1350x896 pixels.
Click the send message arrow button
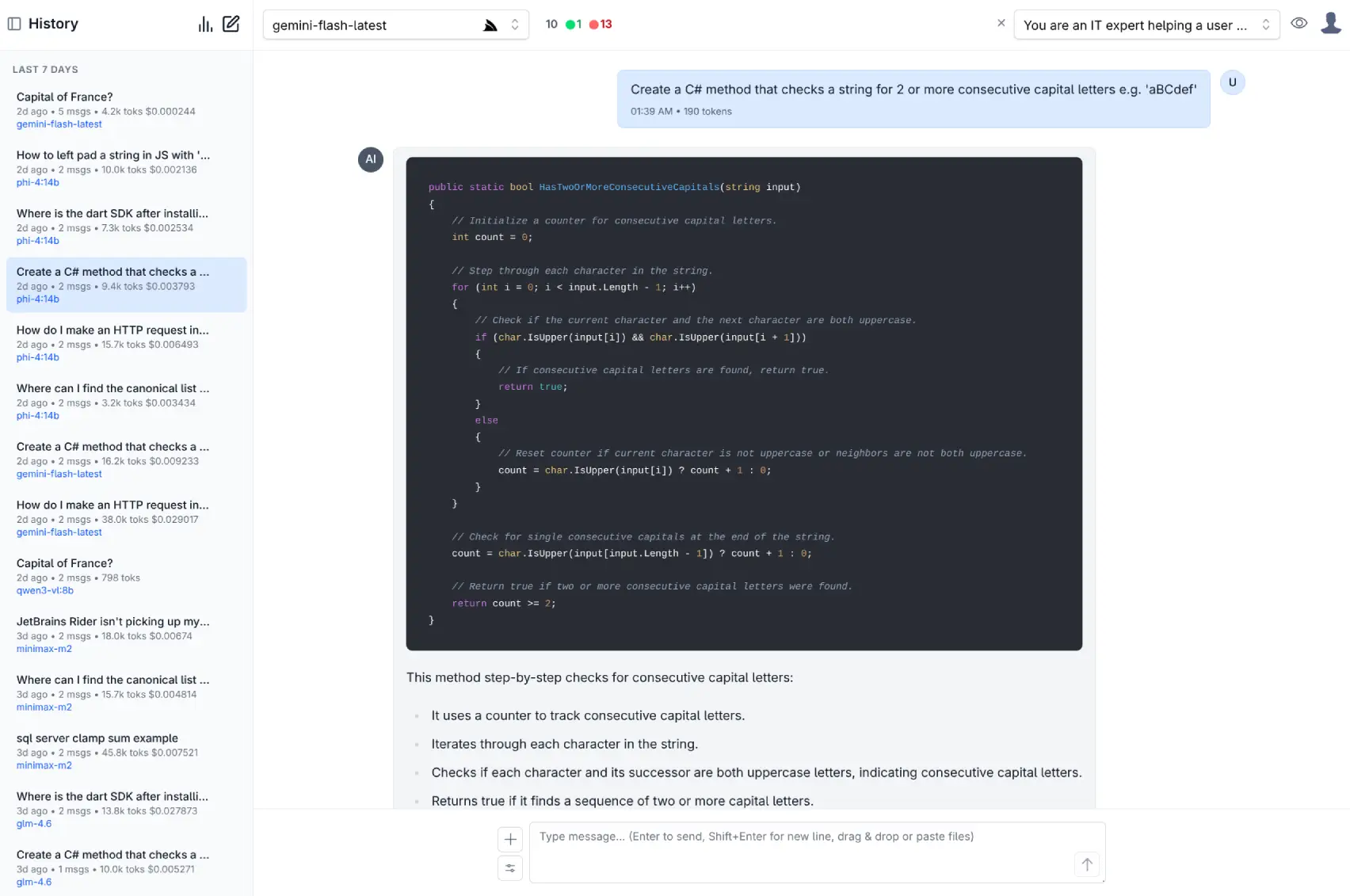pos(1086,865)
